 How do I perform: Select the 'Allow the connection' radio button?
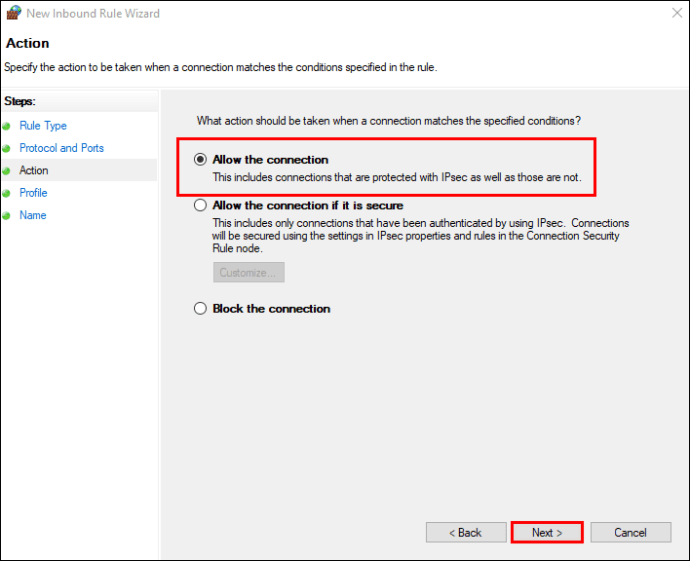[200, 160]
